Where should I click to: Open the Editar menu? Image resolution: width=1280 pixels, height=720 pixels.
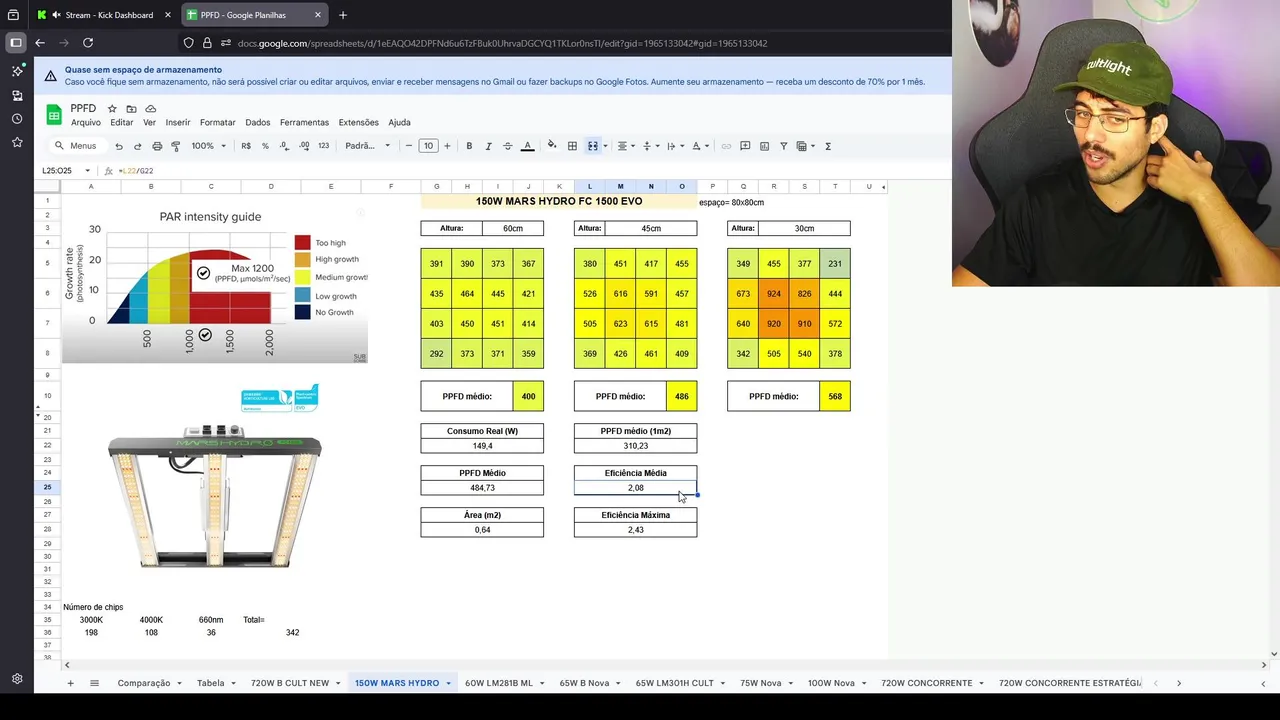tap(122, 122)
